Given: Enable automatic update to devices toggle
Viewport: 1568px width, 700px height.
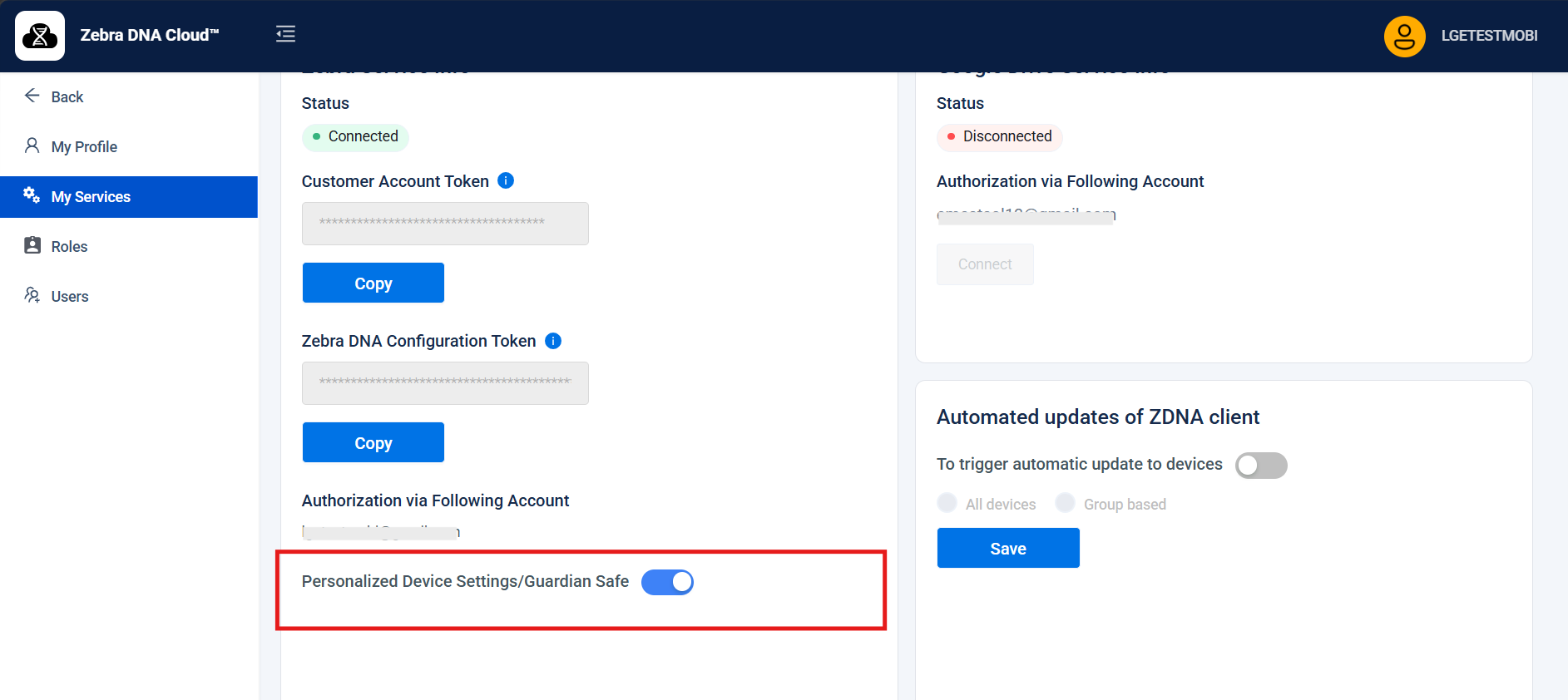Looking at the screenshot, I should tap(1261, 466).
